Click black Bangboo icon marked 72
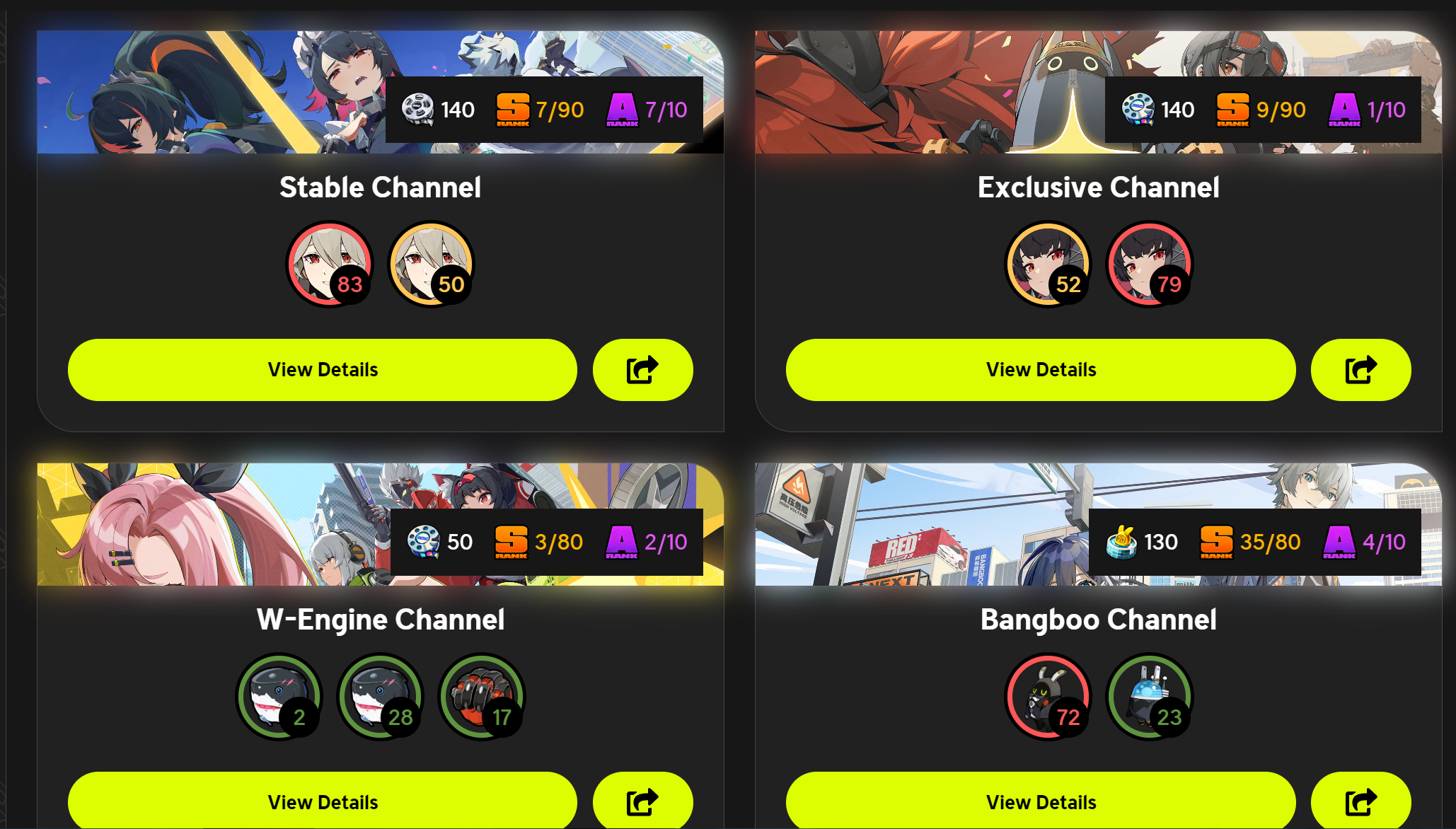This screenshot has height=829, width=1456. pyautogui.click(x=1048, y=697)
